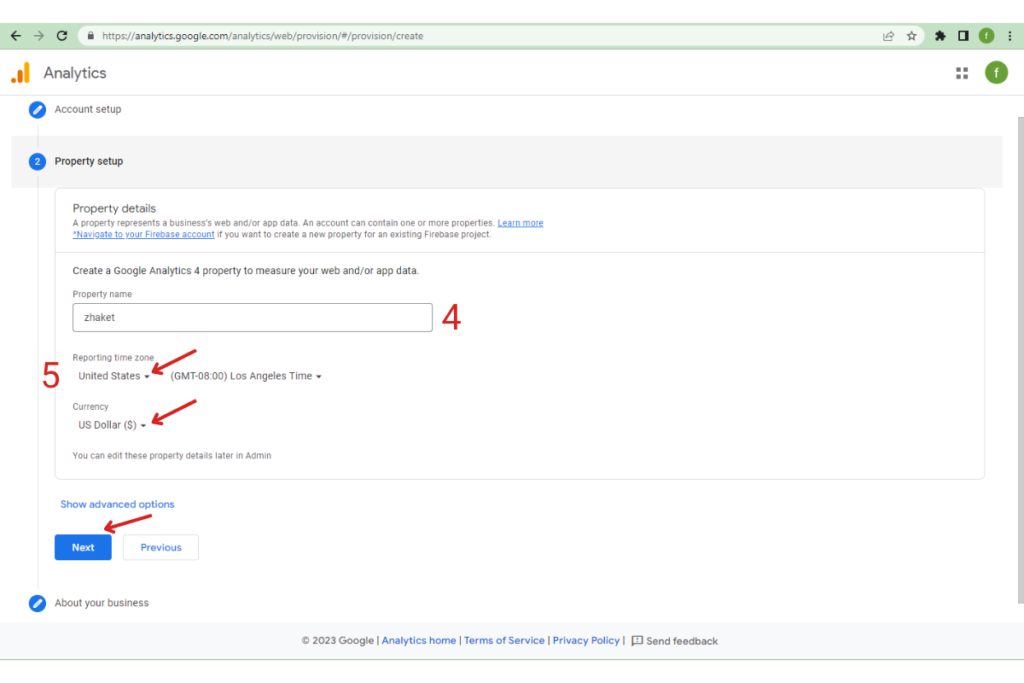Click the share page icon in address bar
The image size is (1024, 683).
(888, 36)
